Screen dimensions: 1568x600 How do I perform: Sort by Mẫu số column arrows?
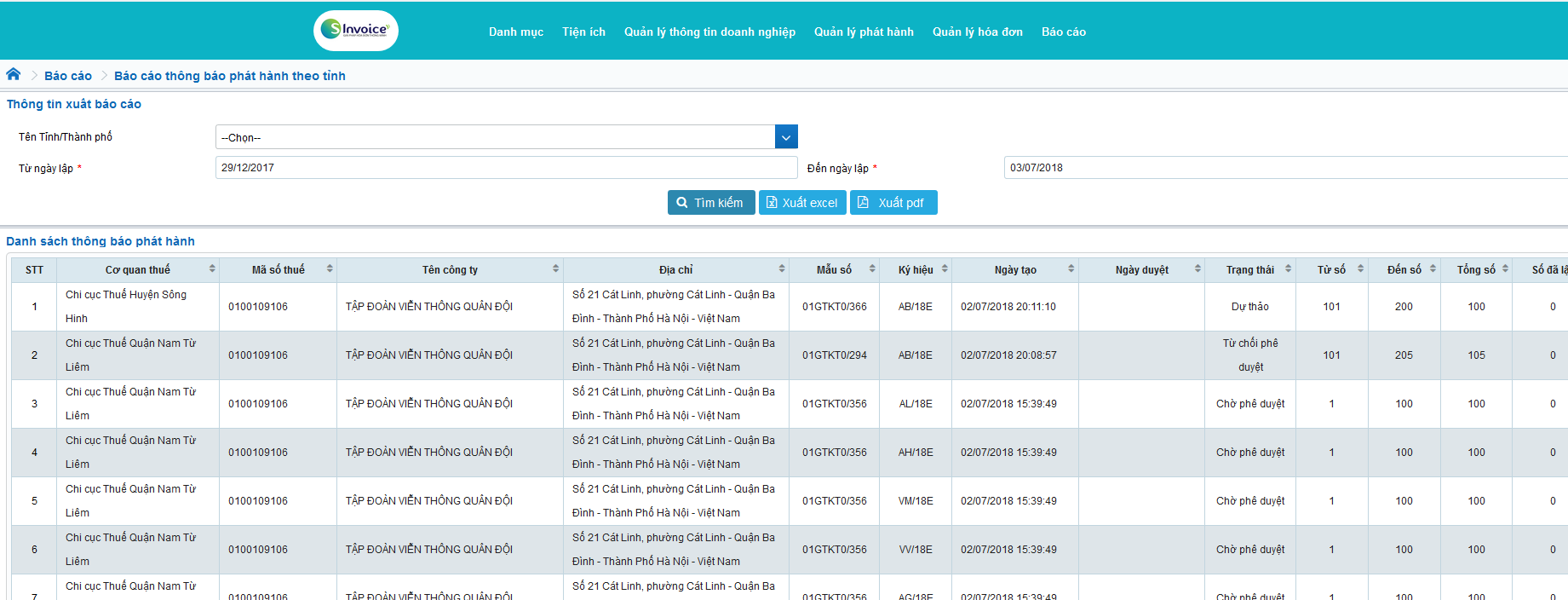pos(872,269)
